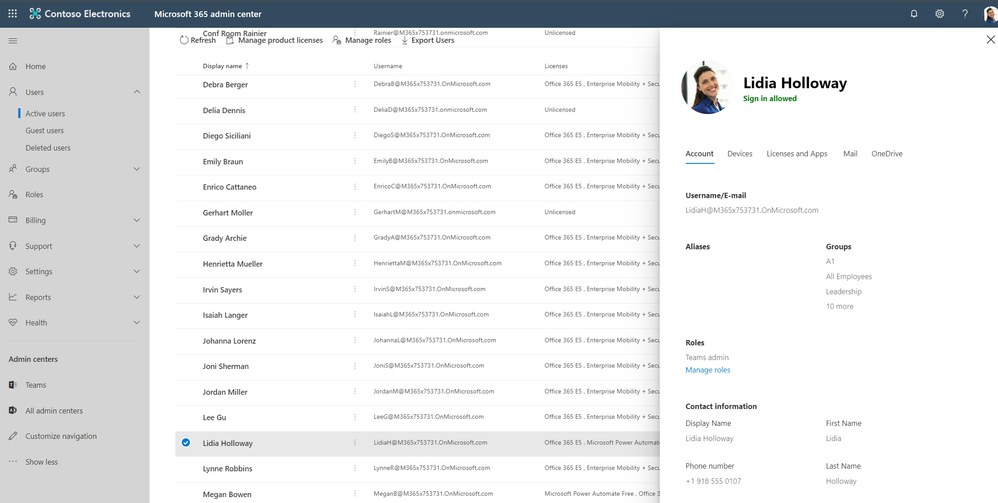Expand the Health section chevron
Screen dimensions: 998x503
pyautogui.click(x=137, y=323)
